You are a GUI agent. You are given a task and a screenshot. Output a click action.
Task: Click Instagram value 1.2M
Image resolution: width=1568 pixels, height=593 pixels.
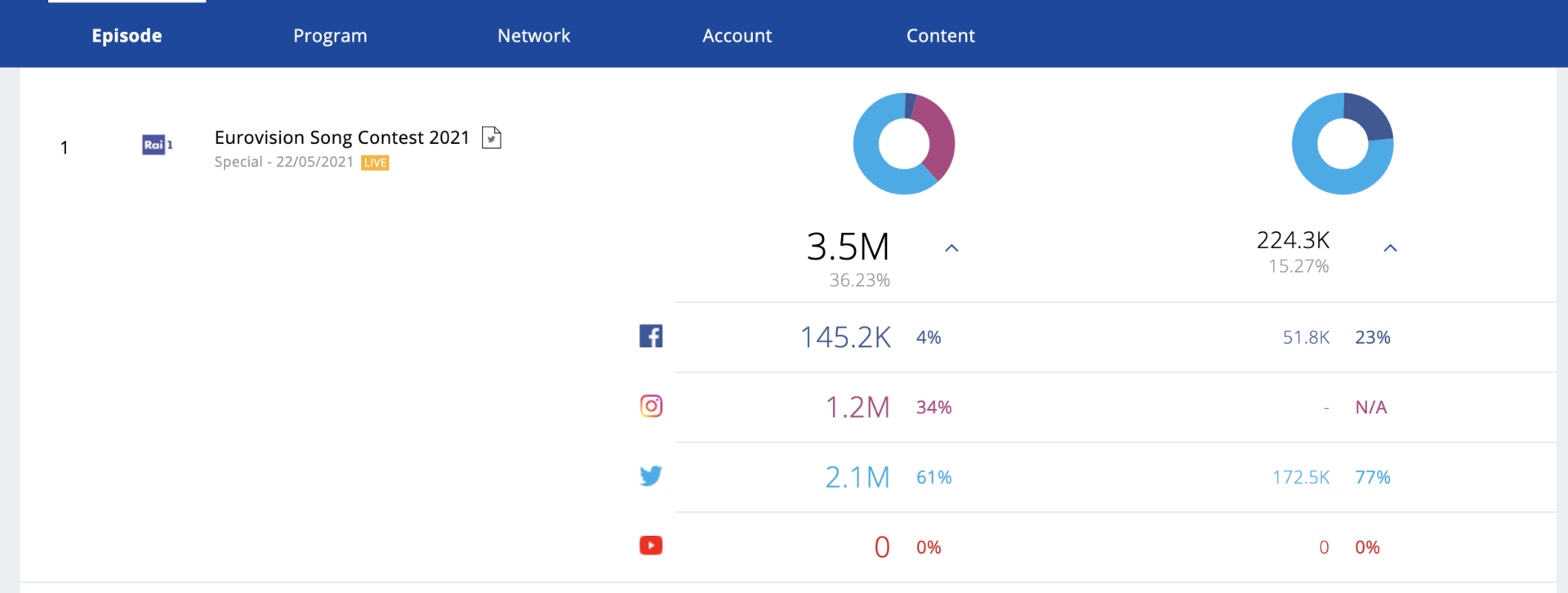click(857, 408)
